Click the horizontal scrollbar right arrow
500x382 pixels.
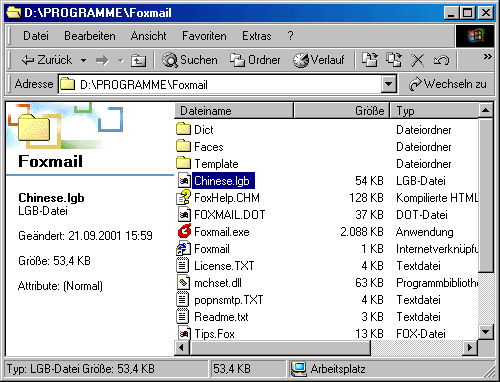click(470, 348)
